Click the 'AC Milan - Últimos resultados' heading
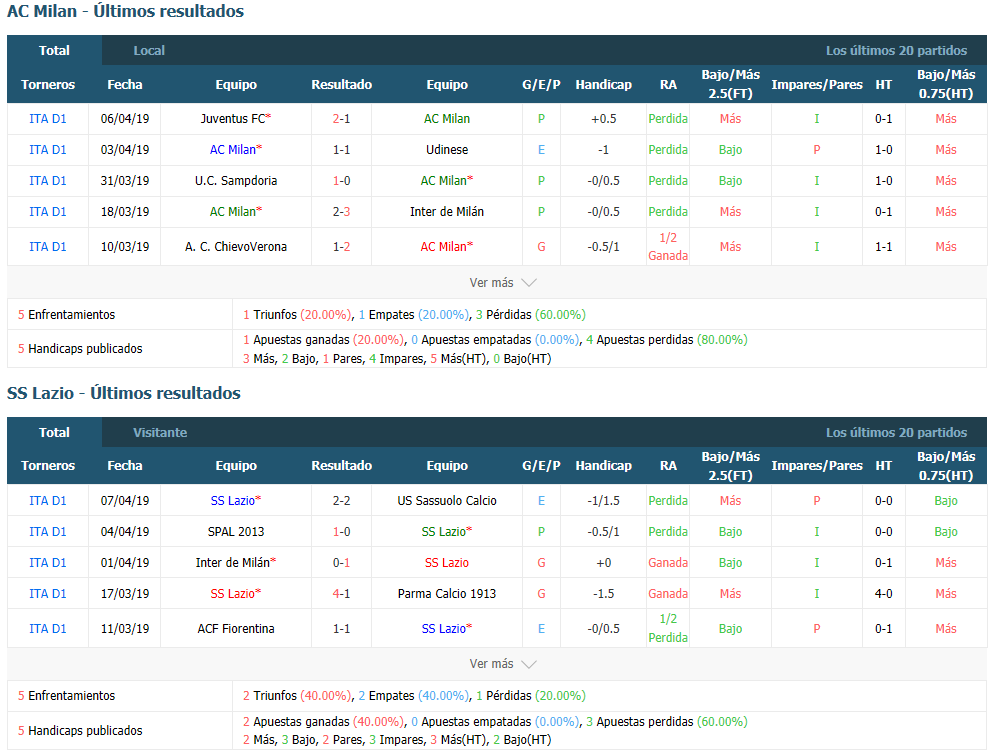This screenshot has width=995, height=754. point(126,11)
